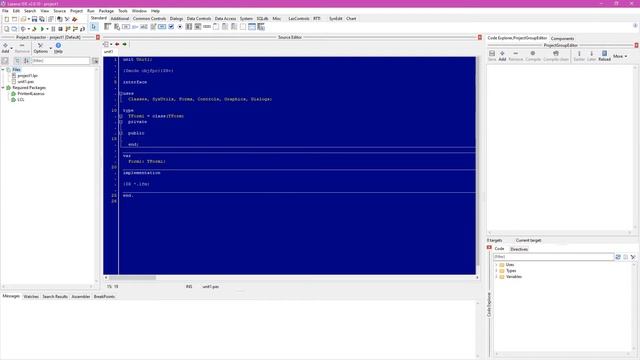Expand the Types node in Code Explorer
Viewport: 640px width, 360px height.
pos(496,271)
